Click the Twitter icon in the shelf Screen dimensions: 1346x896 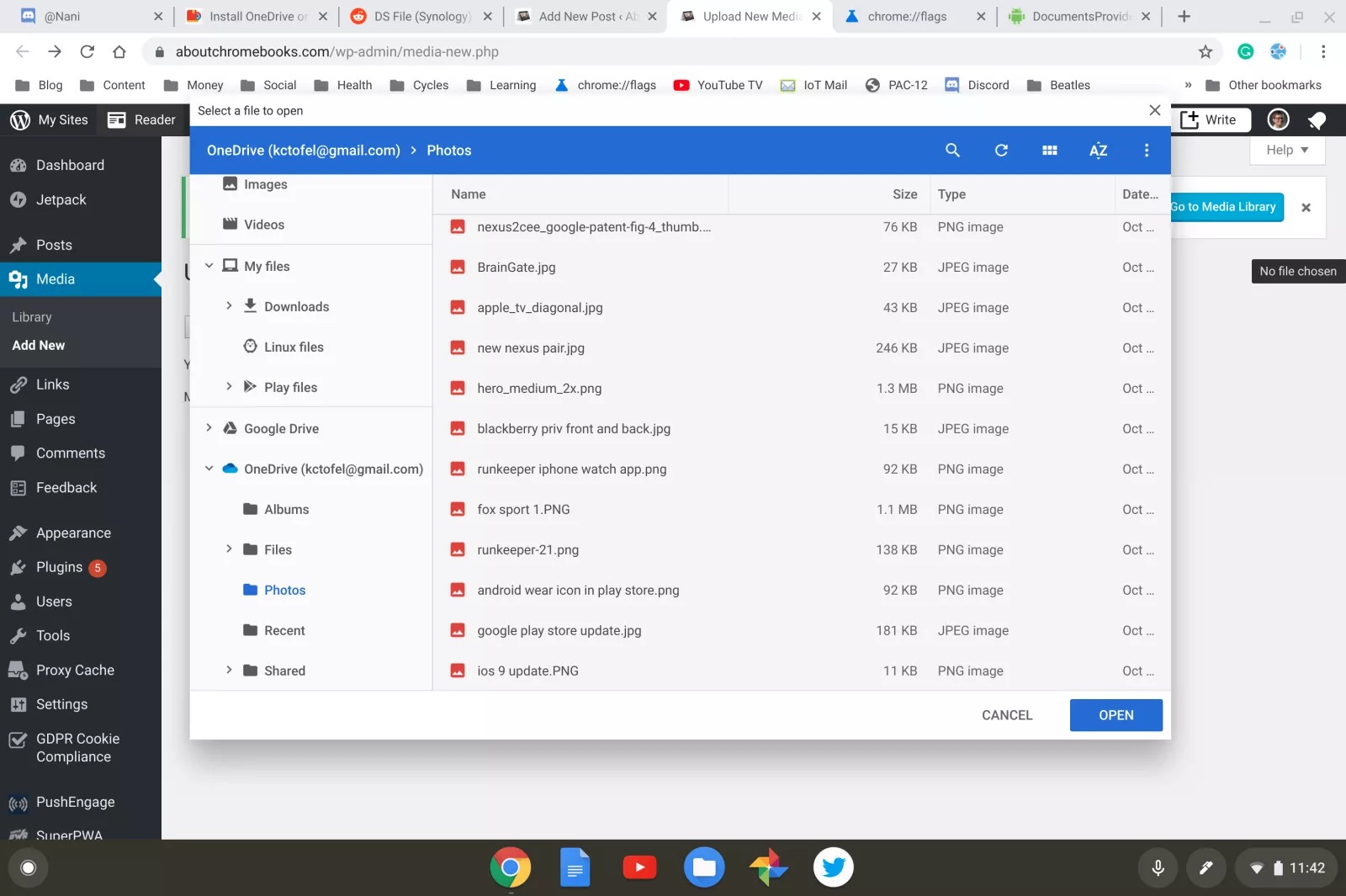tap(833, 867)
